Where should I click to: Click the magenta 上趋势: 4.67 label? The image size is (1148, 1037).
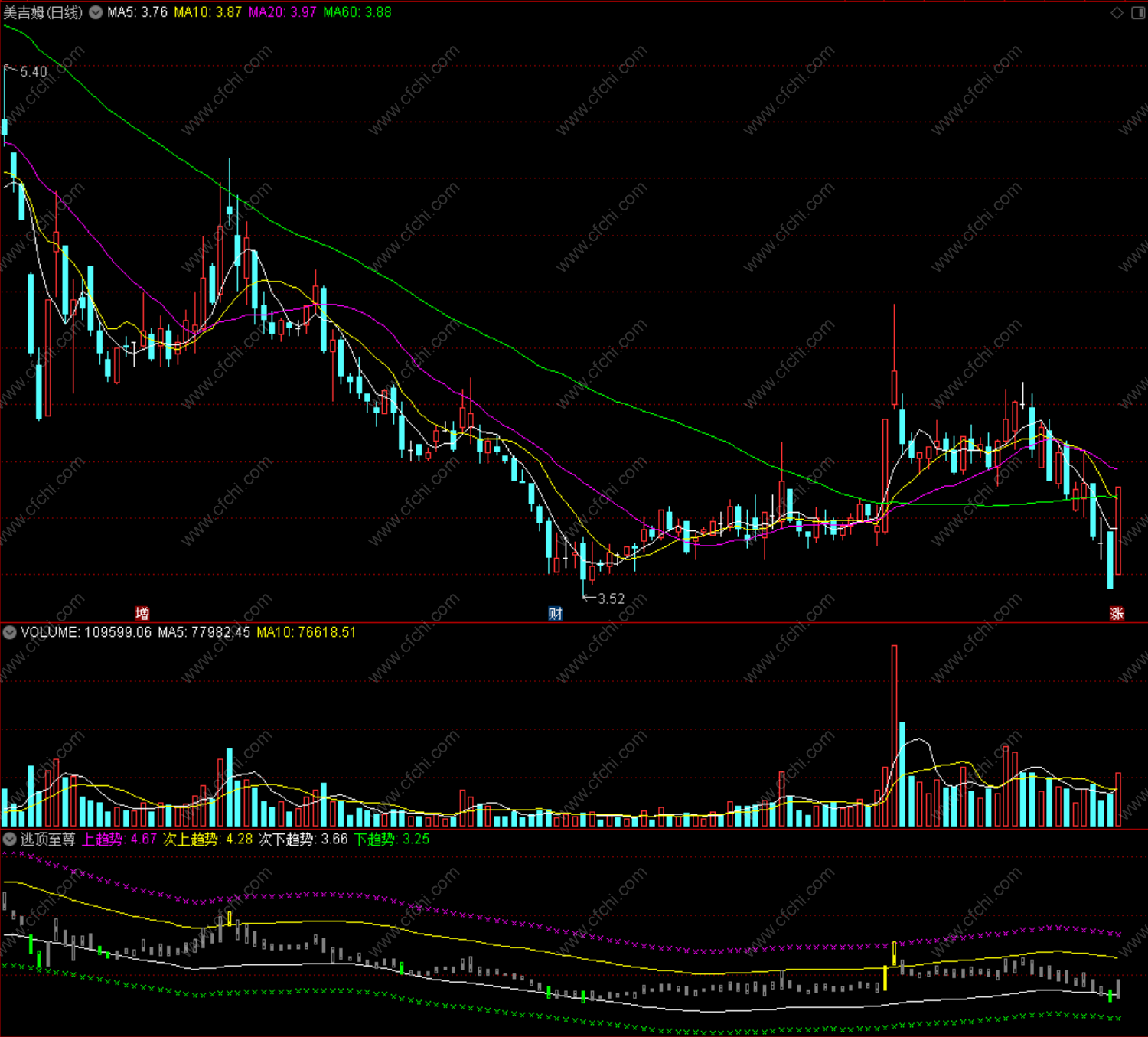pyautogui.click(x=119, y=839)
